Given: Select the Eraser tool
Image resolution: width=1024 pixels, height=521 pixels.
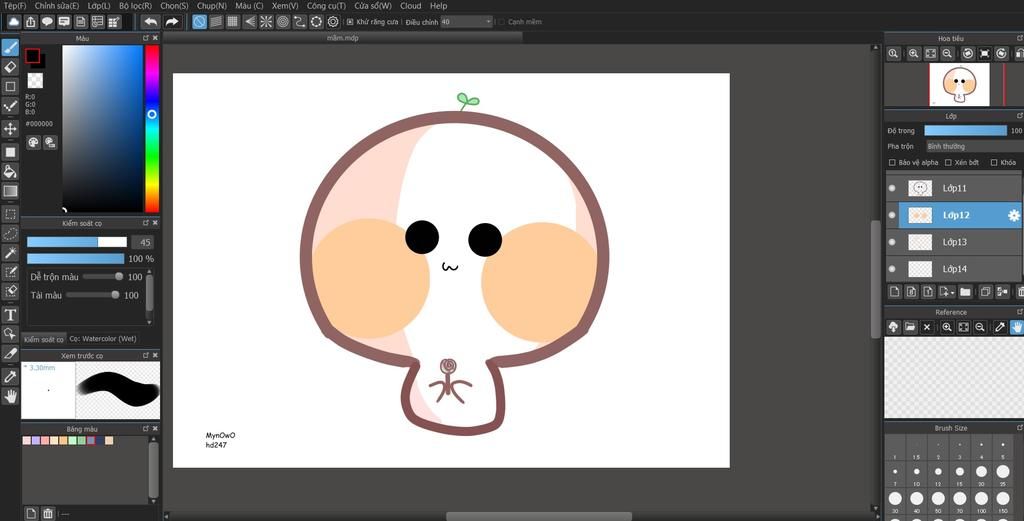Looking at the screenshot, I should [x=10, y=67].
